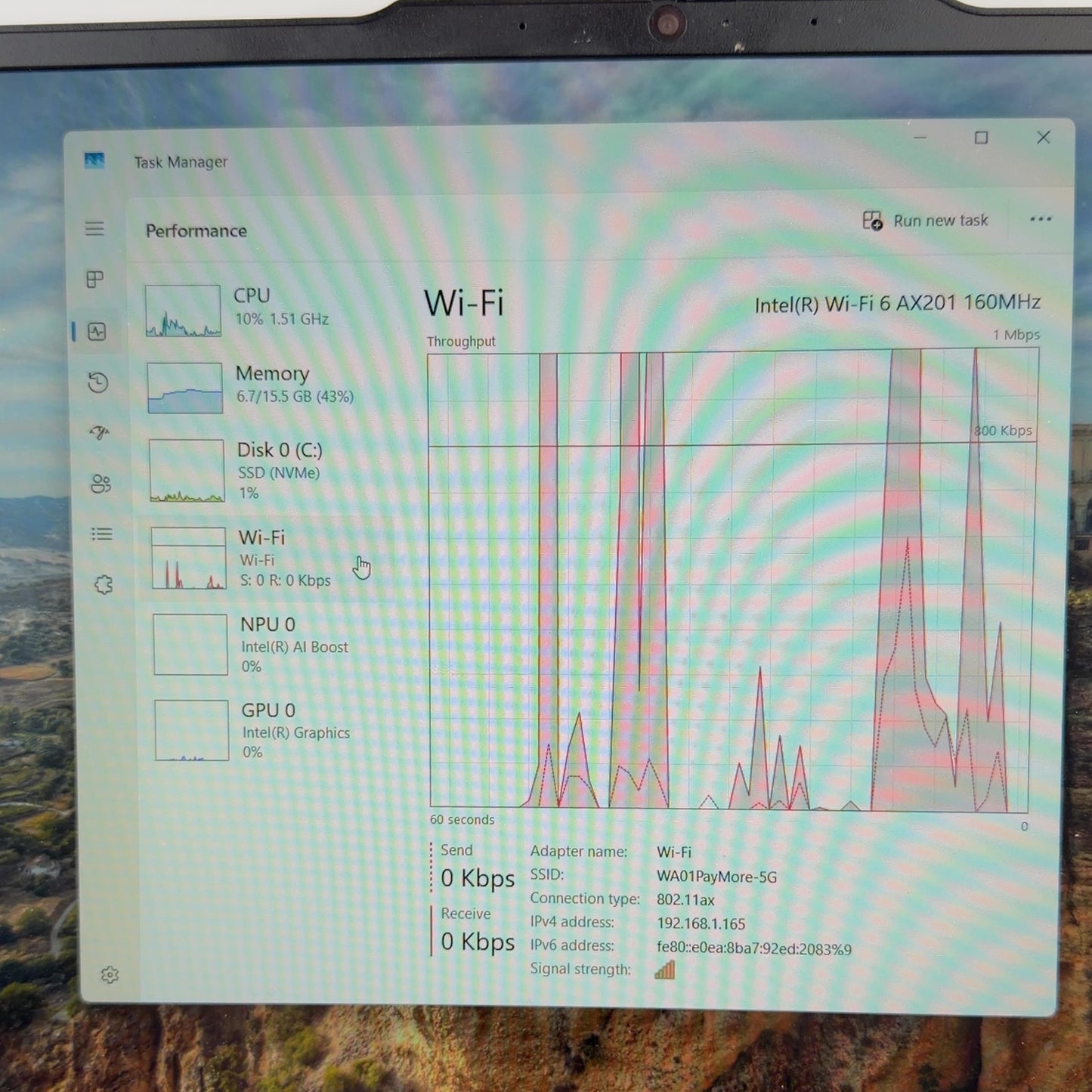The height and width of the screenshot is (1092, 1092).
Task: Click the Intel(R) AI Boost text
Action: pos(295,647)
